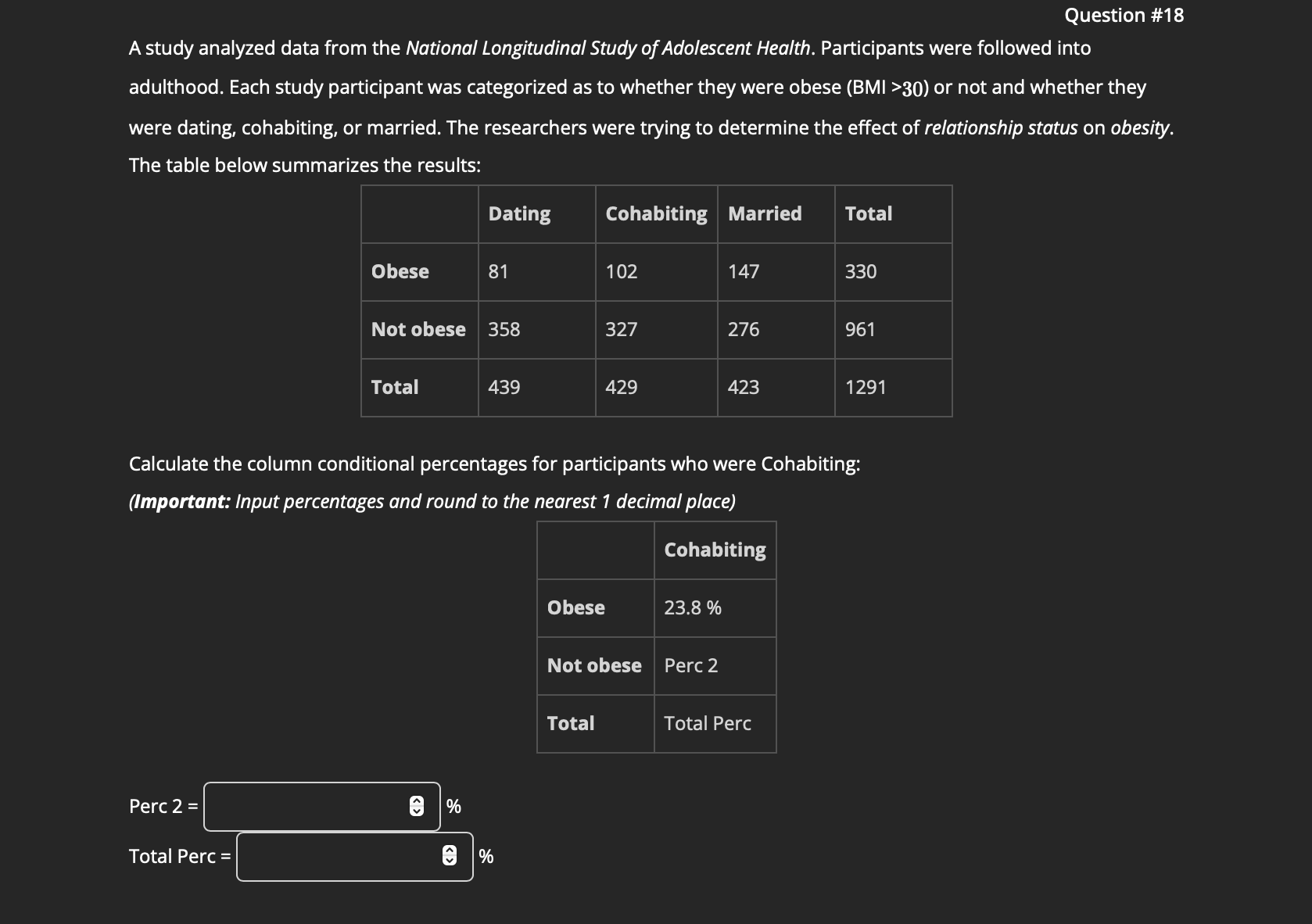Click the percent sign beside Perc 2 field

point(453,806)
